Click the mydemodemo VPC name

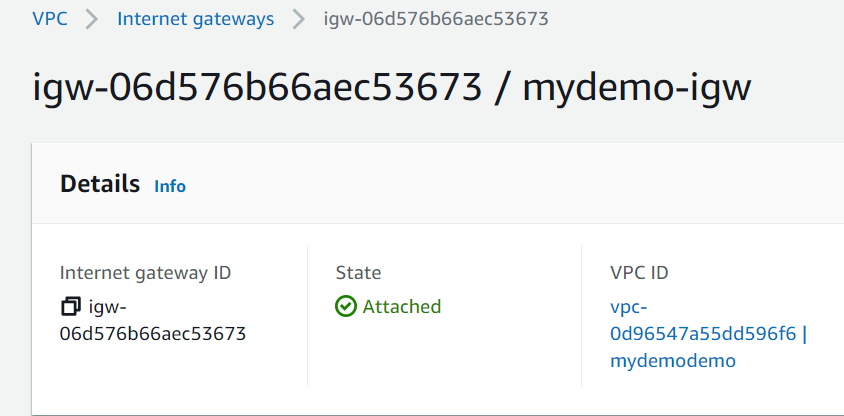click(672, 361)
